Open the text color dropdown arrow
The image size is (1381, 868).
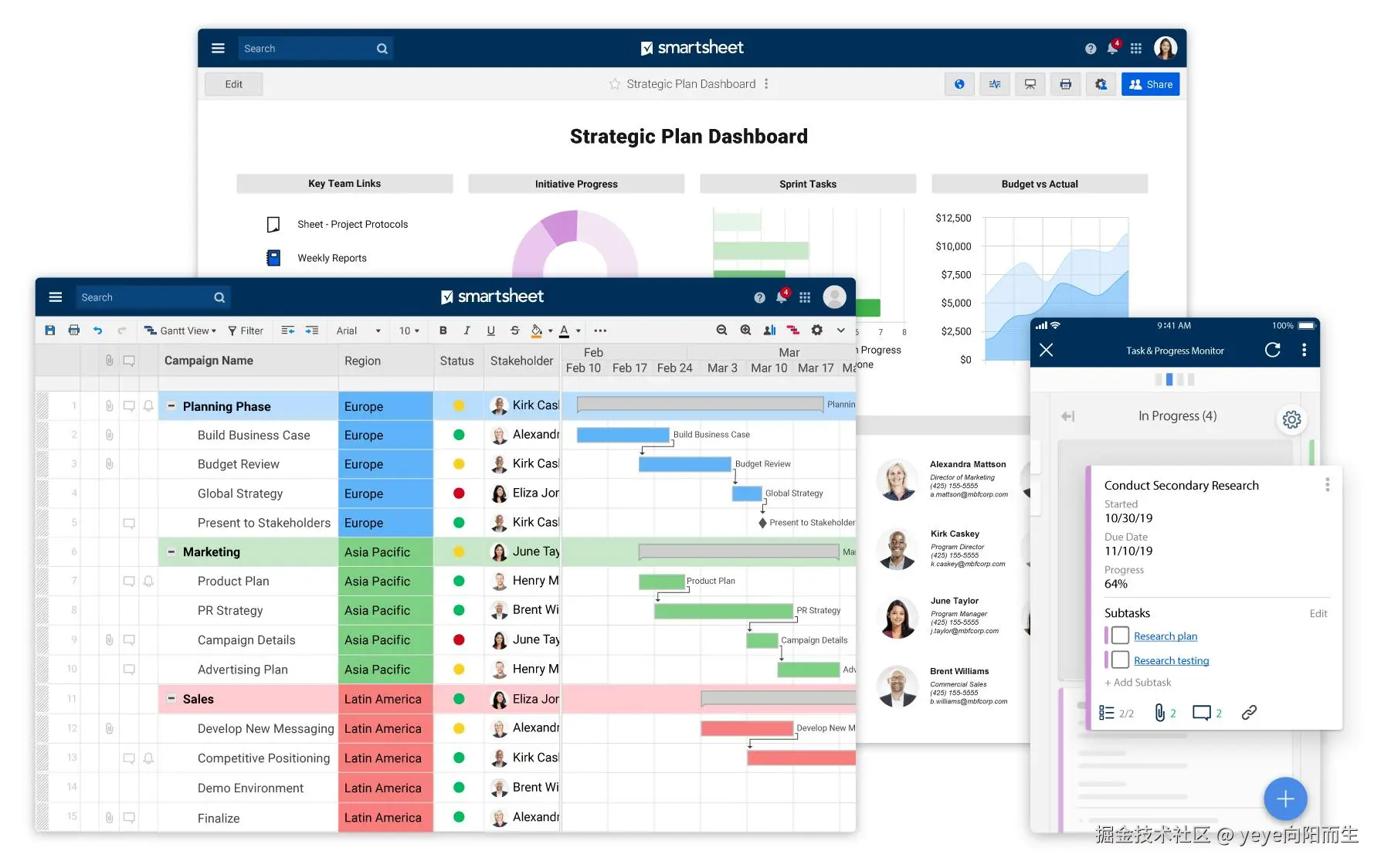point(579,331)
